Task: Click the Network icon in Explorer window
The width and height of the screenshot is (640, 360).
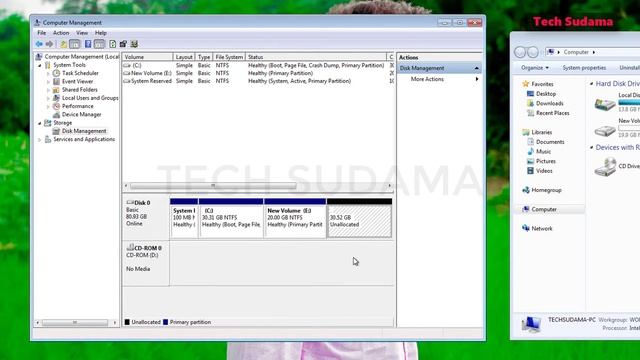Action: click(x=526, y=228)
